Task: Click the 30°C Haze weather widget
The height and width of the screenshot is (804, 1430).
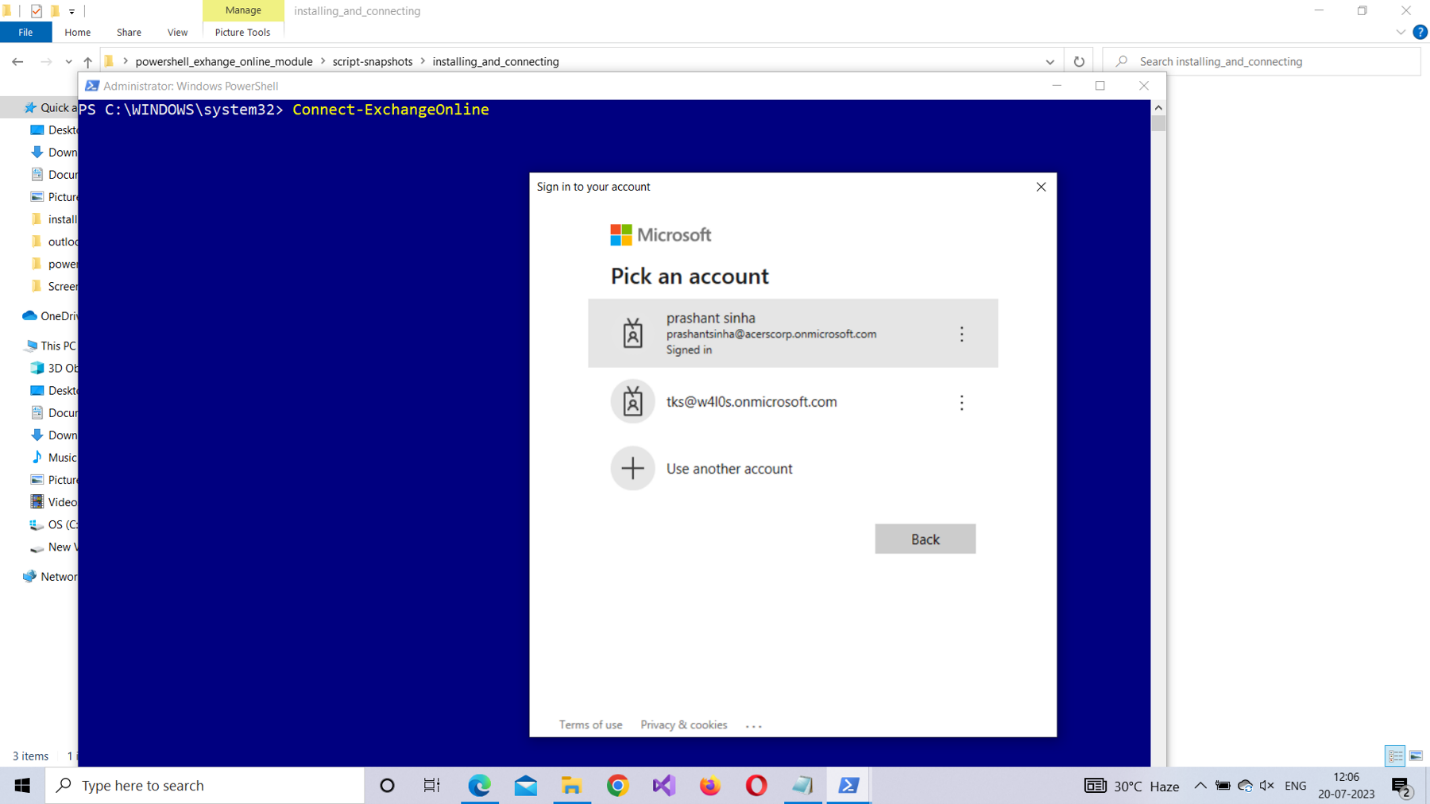Action: (1132, 786)
